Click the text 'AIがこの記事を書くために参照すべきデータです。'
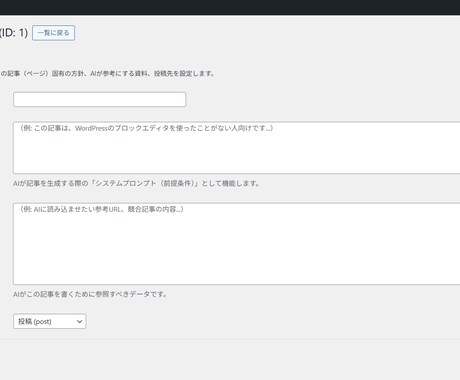 (x=90, y=294)
